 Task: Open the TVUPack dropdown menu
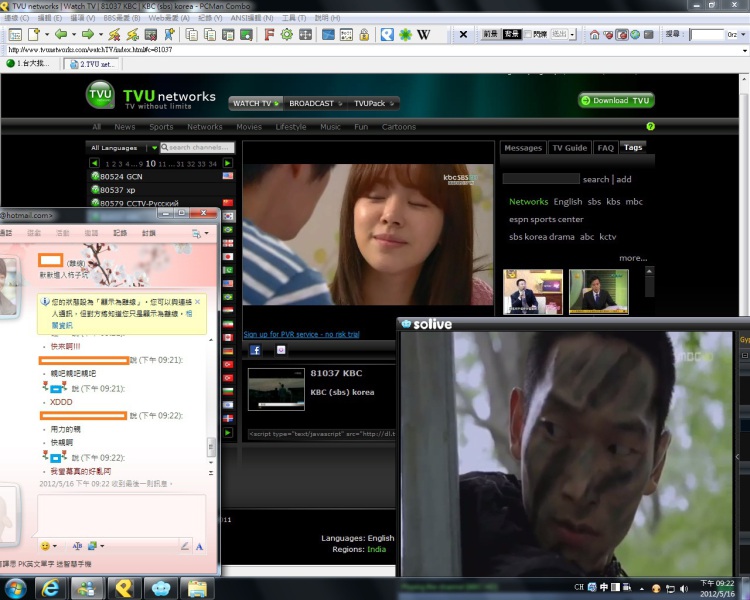(x=374, y=103)
